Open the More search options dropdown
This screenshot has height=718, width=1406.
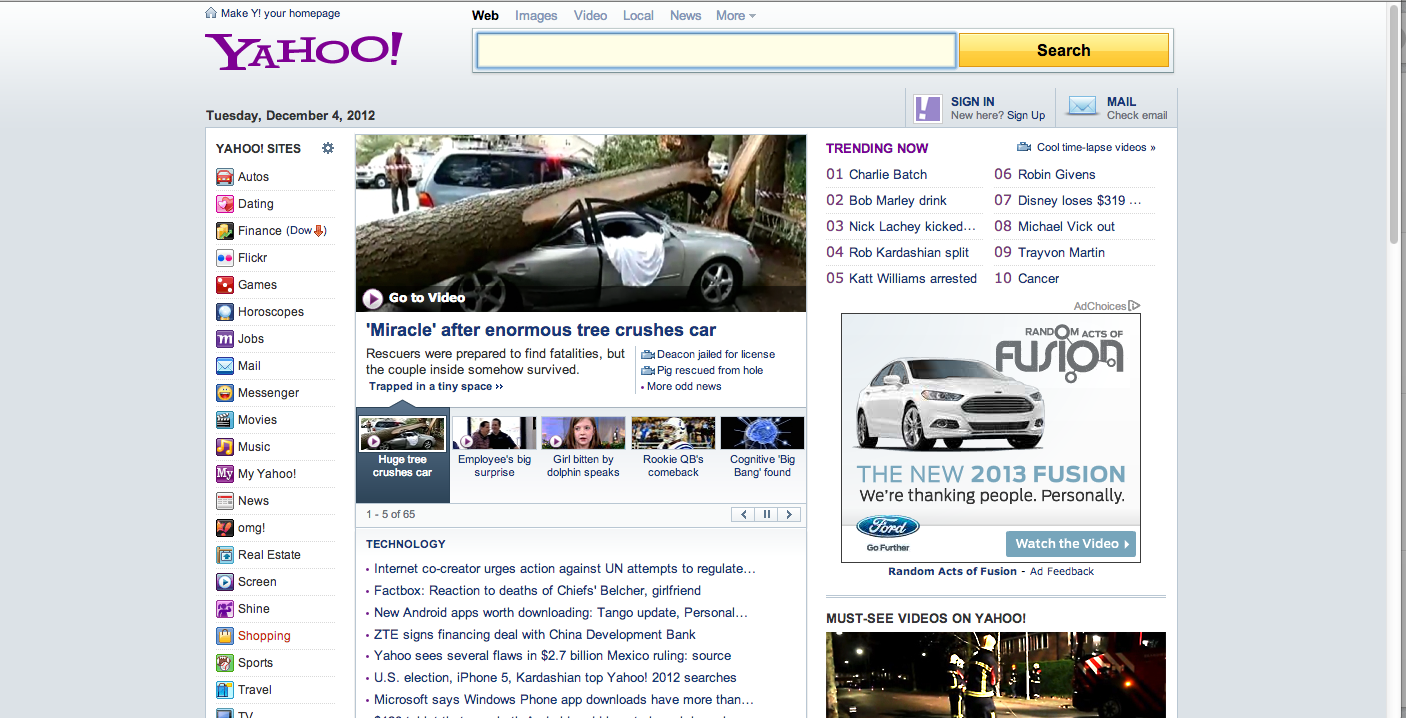coord(735,15)
